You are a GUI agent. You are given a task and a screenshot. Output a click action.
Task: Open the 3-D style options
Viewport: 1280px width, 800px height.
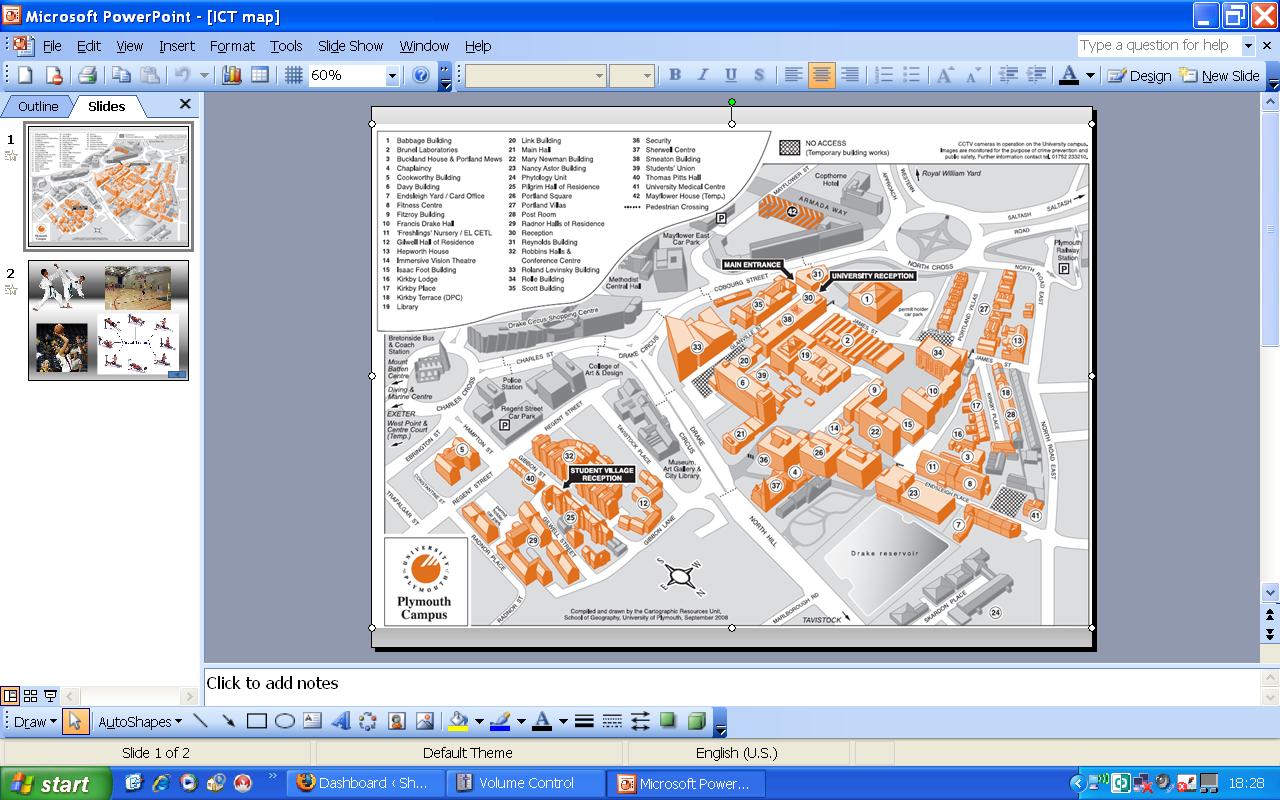click(696, 721)
